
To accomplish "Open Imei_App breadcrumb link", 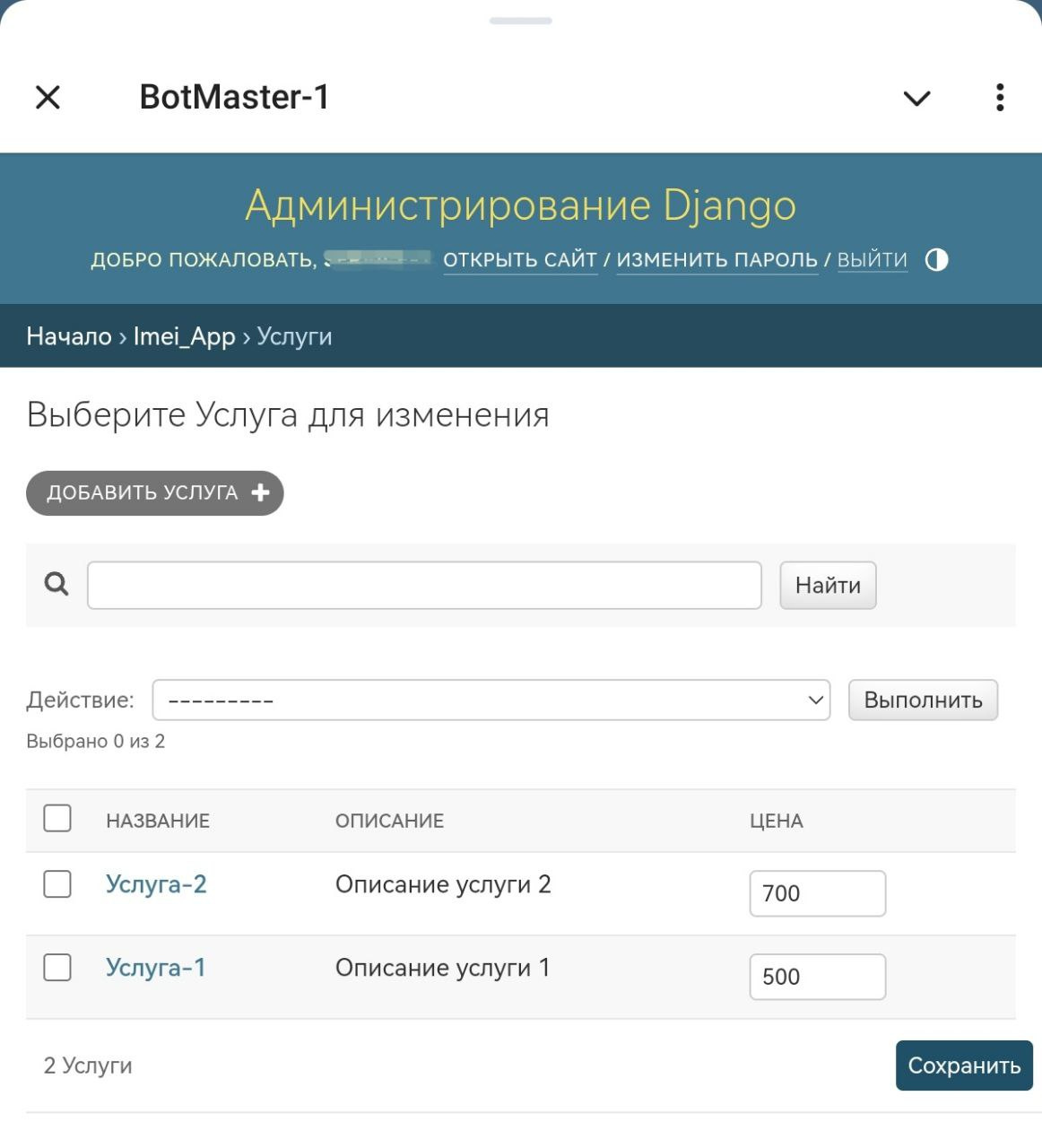I will (x=184, y=336).
